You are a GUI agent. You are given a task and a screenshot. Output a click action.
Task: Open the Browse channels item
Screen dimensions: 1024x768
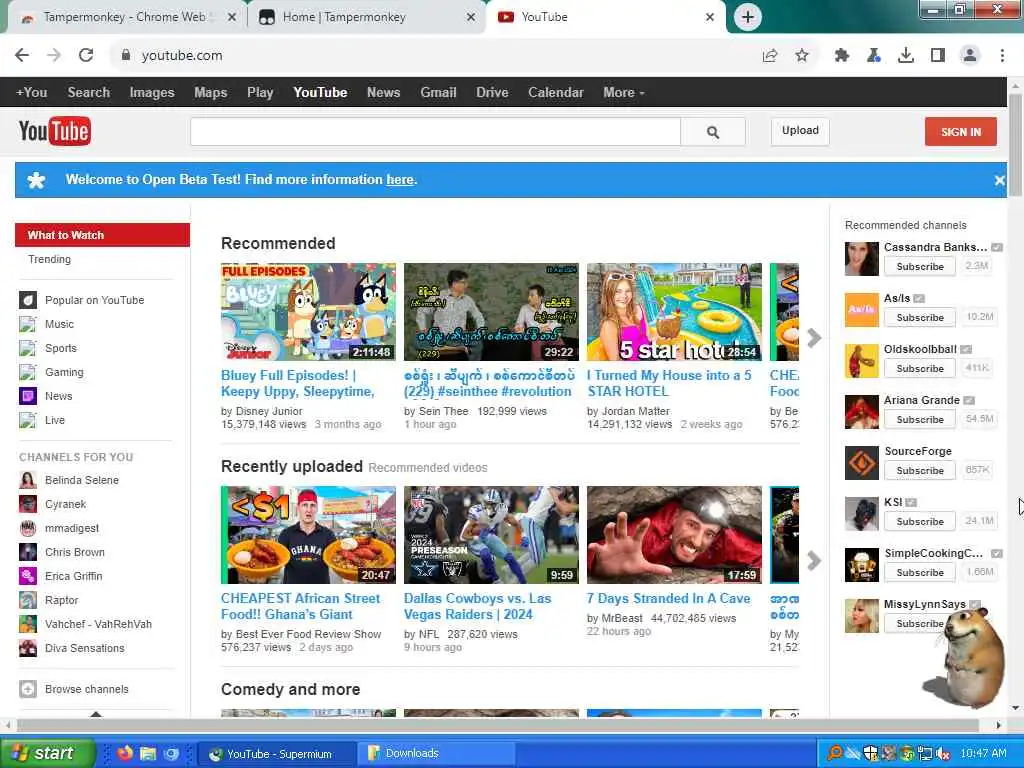pyautogui.click(x=86, y=689)
